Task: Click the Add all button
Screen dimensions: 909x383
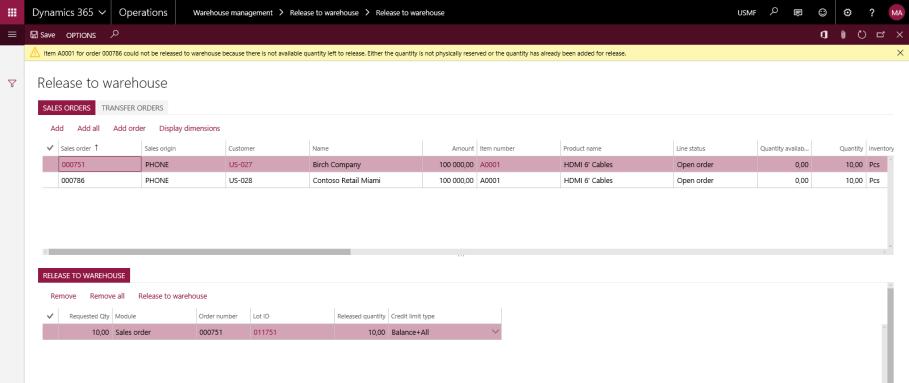Action: pos(88,128)
